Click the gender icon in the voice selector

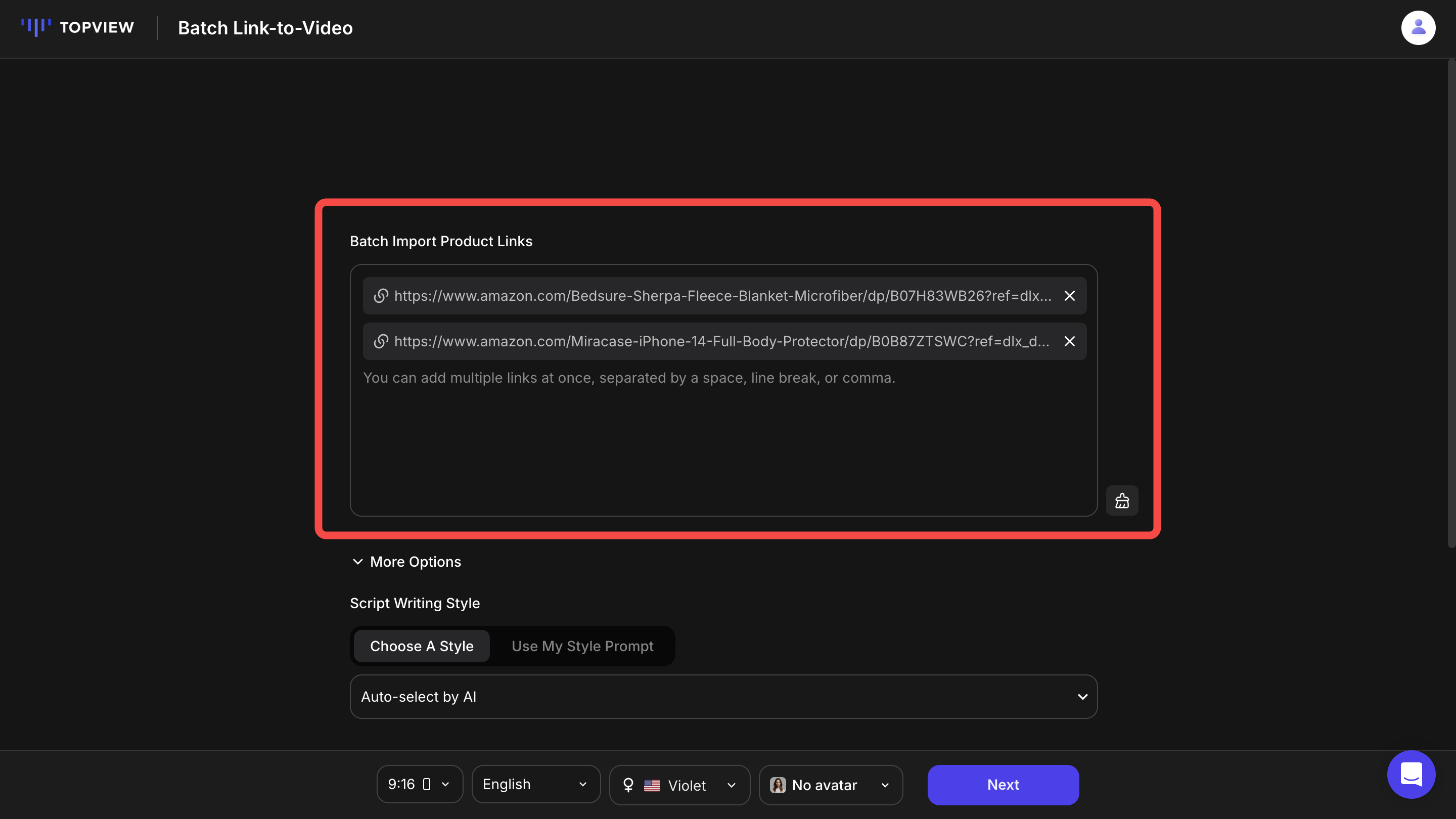(629, 785)
